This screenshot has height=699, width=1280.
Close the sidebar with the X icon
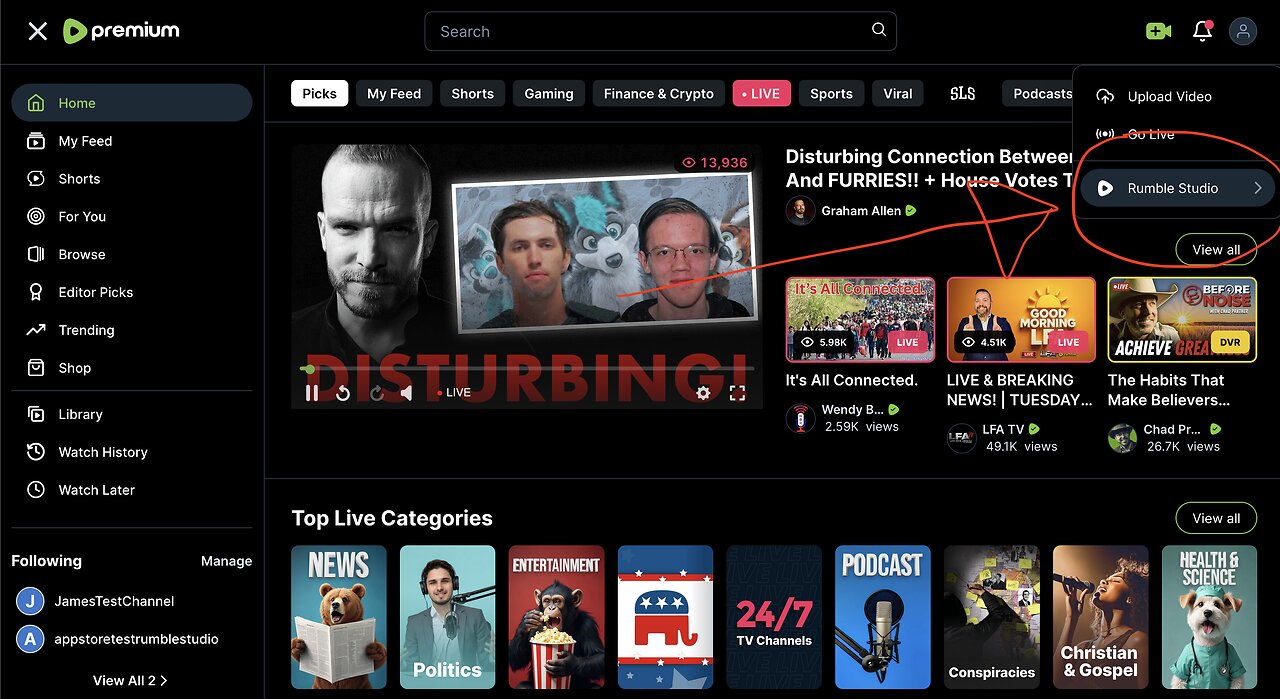click(x=37, y=31)
